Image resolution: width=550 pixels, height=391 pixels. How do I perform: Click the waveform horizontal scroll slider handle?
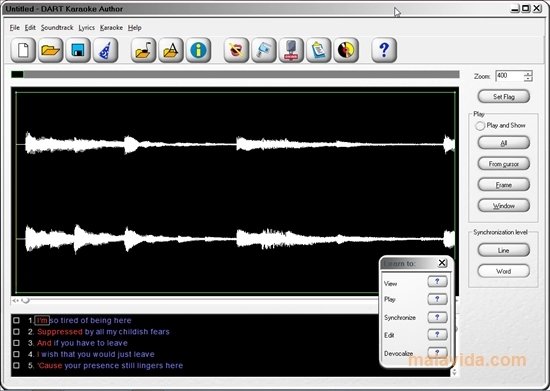[25, 301]
